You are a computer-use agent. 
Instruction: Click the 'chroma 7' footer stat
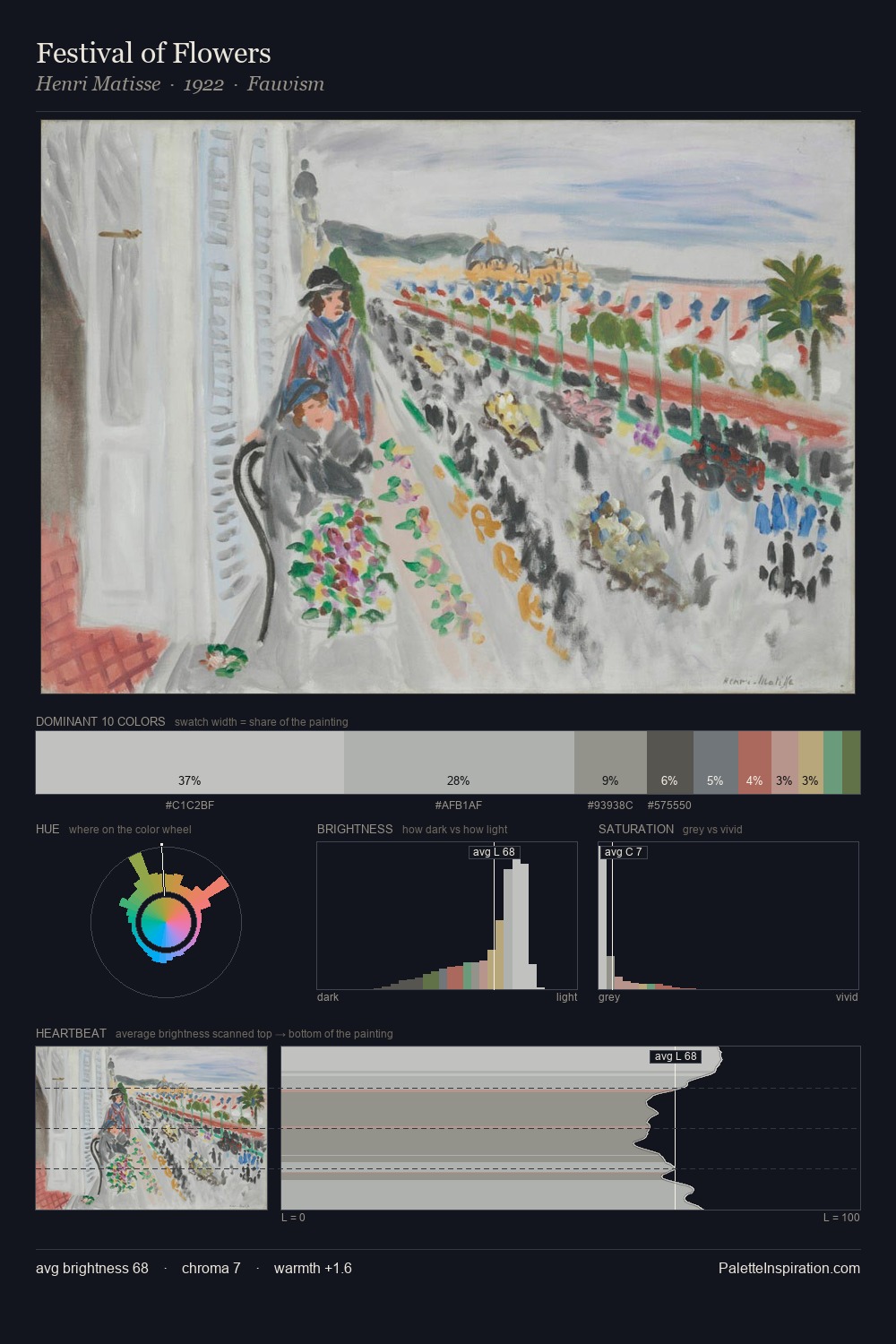click(211, 1268)
